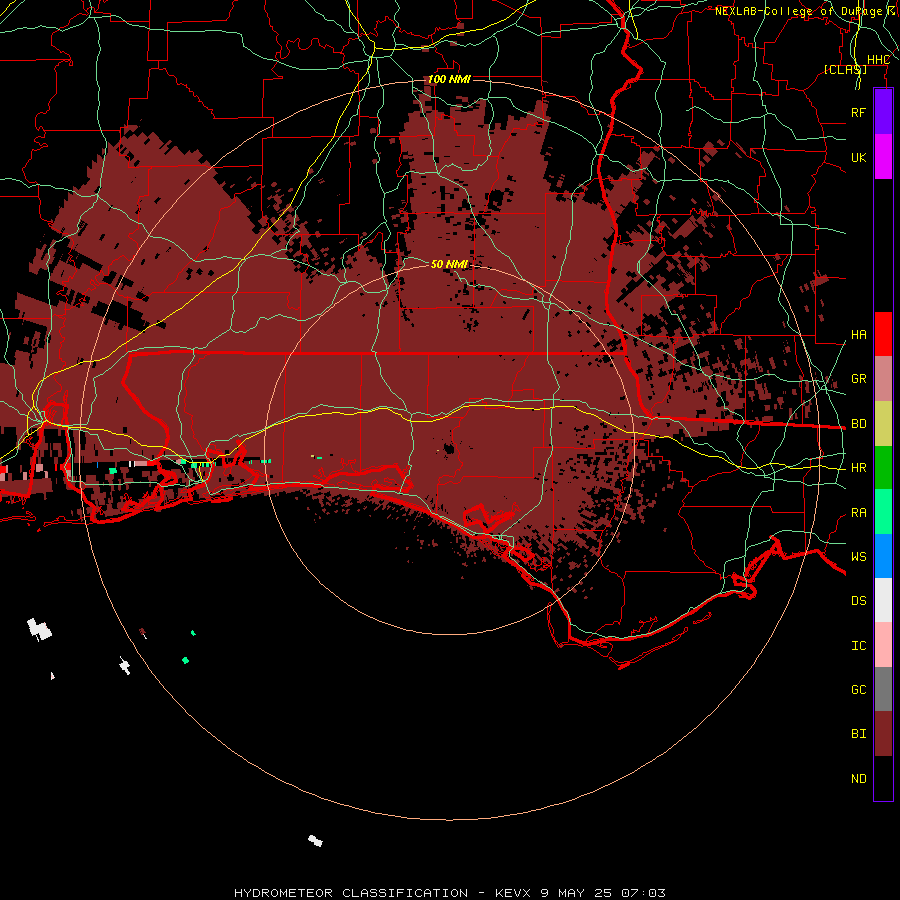
Task: Pick the HR dark green legend swatch
Action: [883, 468]
